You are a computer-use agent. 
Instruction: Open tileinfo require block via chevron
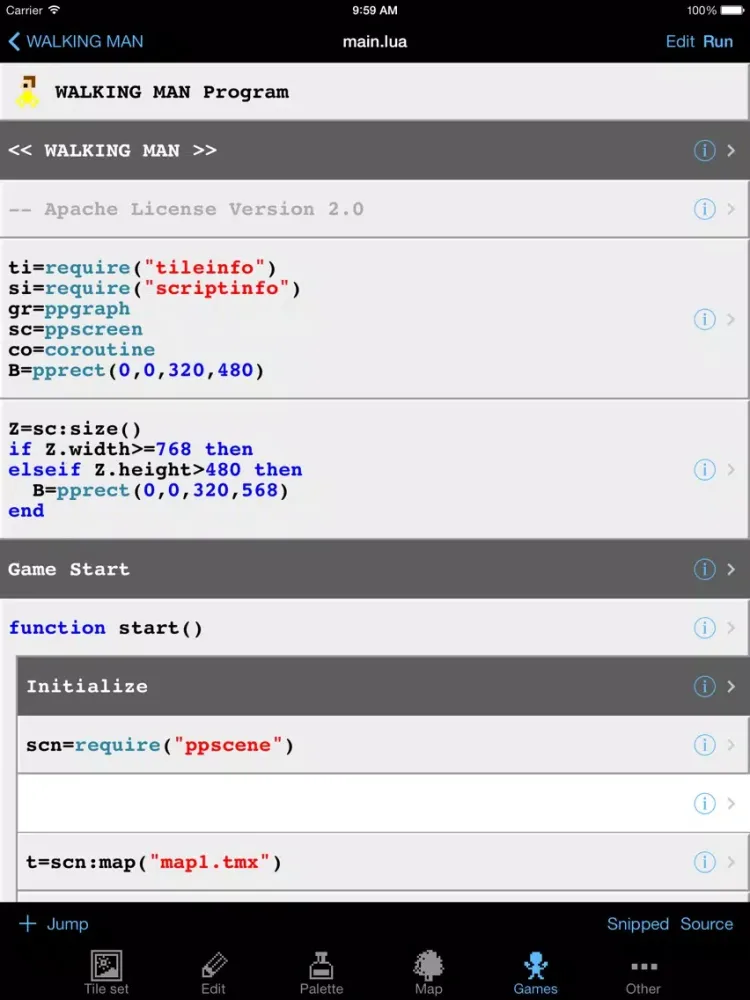(x=731, y=319)
